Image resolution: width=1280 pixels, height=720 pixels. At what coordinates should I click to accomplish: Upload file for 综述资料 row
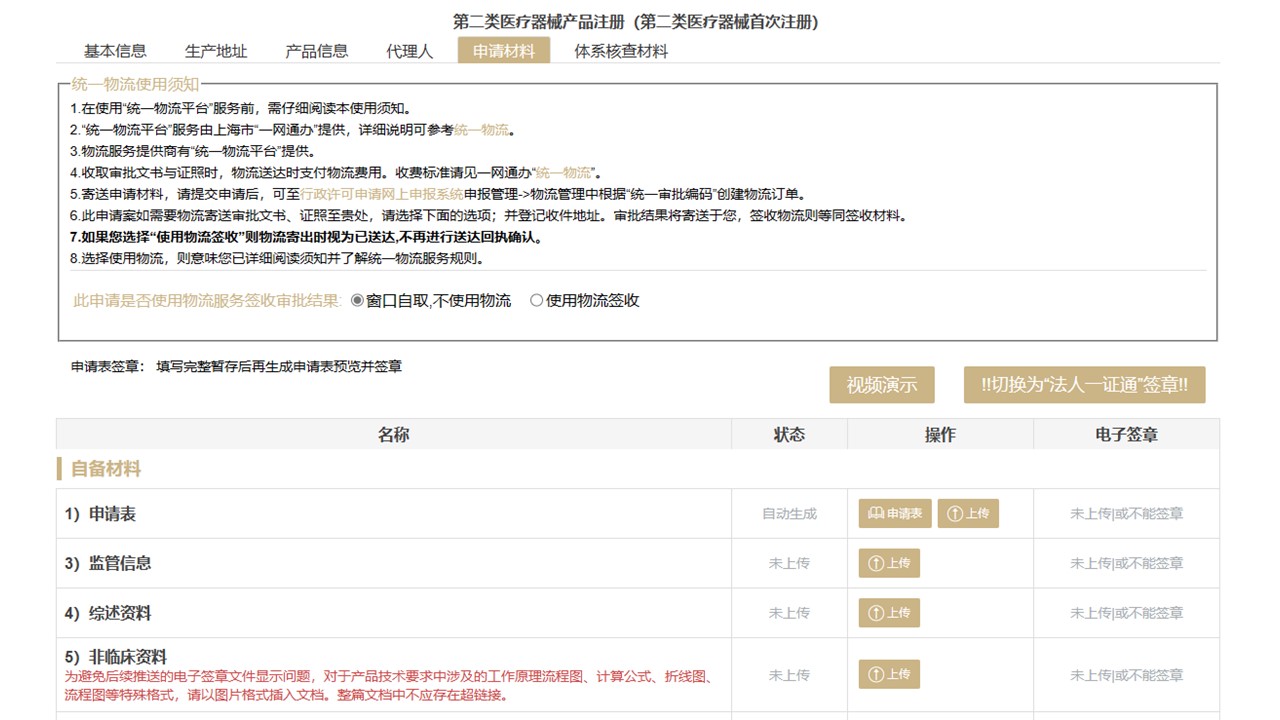pyautogui.click(x=889, y=613)
